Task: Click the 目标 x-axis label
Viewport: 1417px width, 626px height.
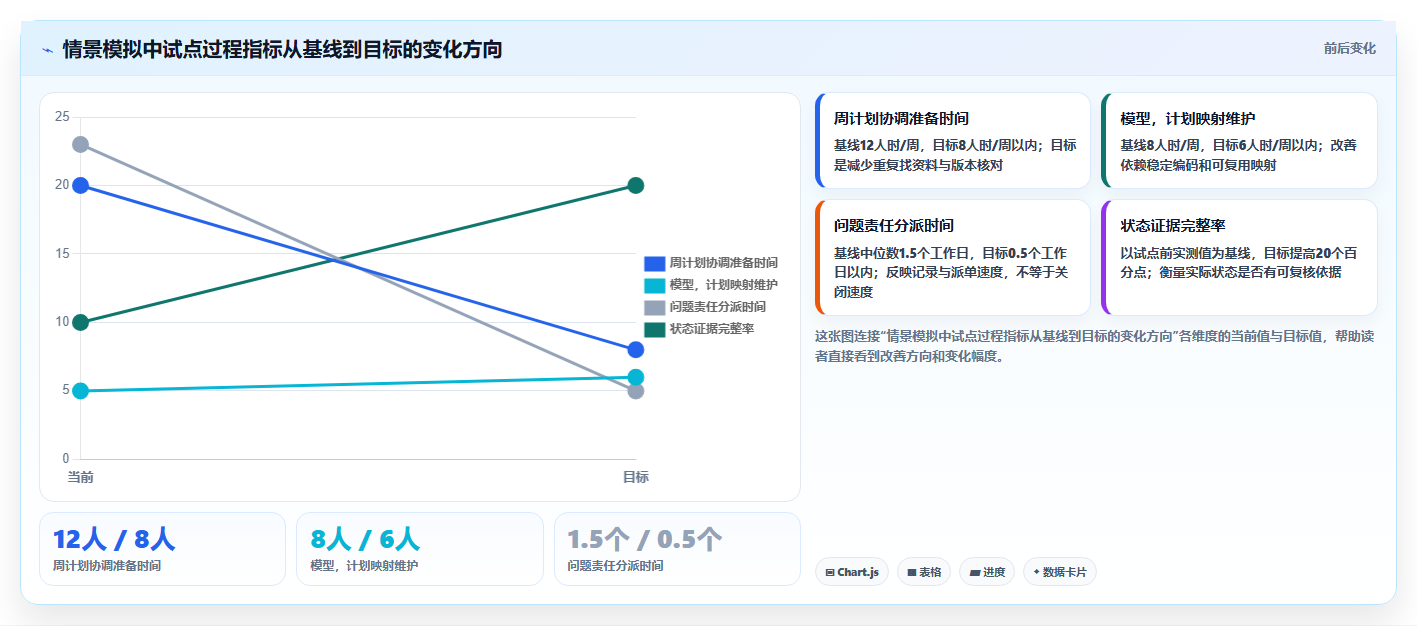Action: click(635, 477)
